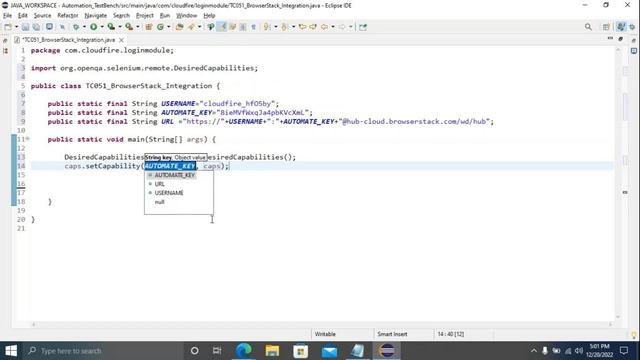Open the Window menu
The width and height of the screenshot is (640, 360).
[x=187, y=16]
